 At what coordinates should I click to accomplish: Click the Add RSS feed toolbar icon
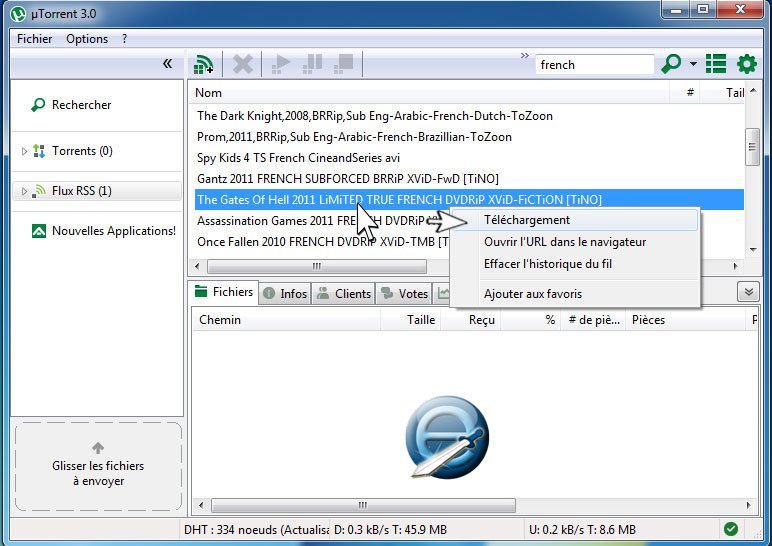203,64
